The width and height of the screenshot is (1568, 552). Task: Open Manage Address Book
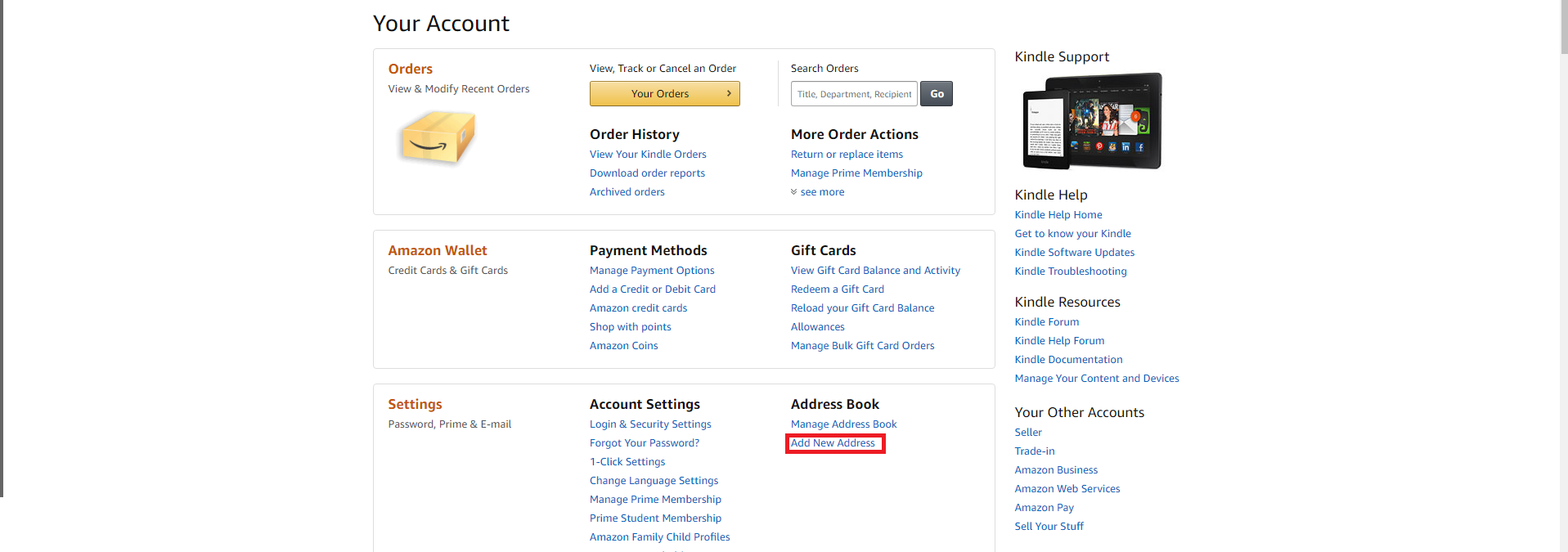click(x=843, y=424)
